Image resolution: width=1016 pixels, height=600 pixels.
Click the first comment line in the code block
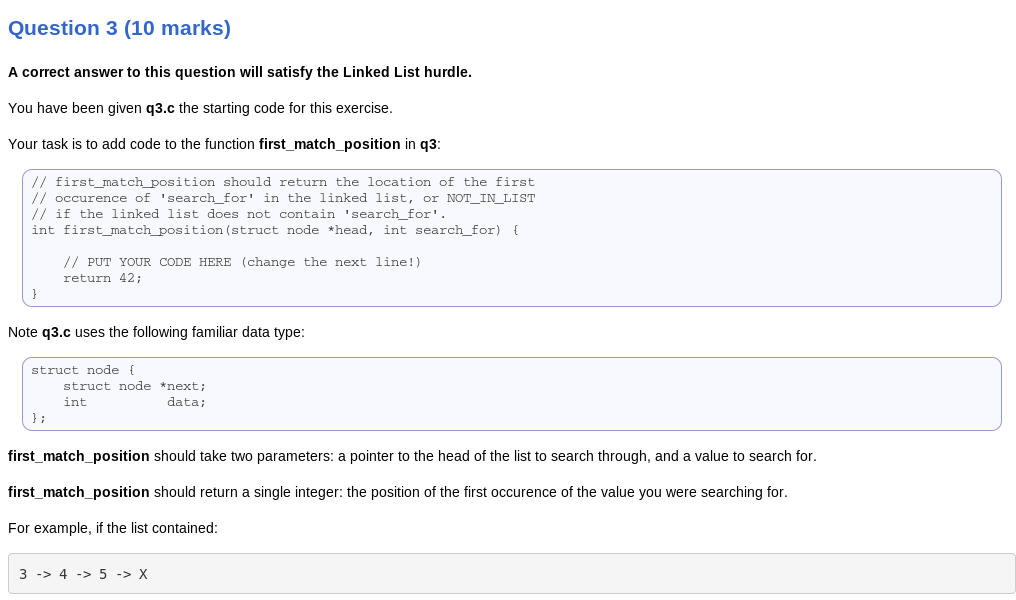tap(283, 182)
